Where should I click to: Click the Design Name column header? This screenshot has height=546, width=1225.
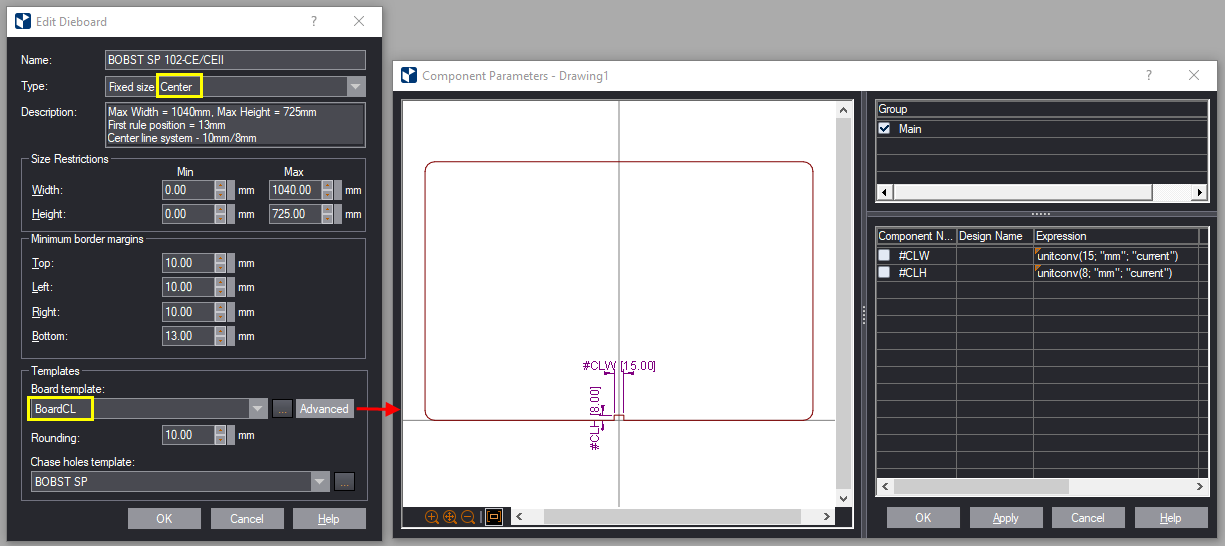pos(995,236)
